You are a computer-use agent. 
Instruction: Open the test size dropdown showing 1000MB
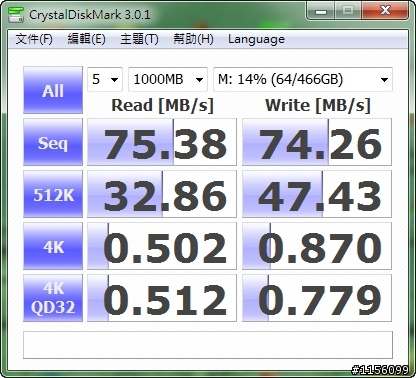point(168,79)
